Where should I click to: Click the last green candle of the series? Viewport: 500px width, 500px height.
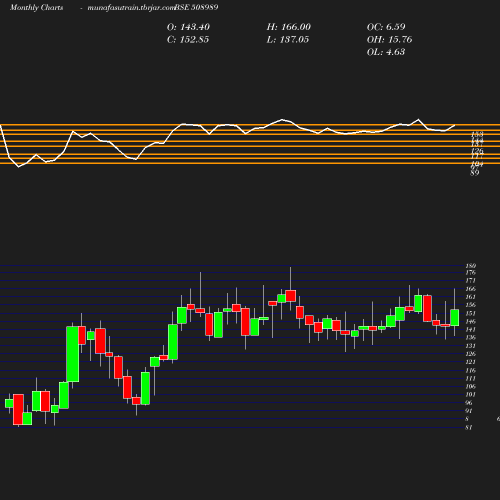pyautogui.click(x=455, y=318)
